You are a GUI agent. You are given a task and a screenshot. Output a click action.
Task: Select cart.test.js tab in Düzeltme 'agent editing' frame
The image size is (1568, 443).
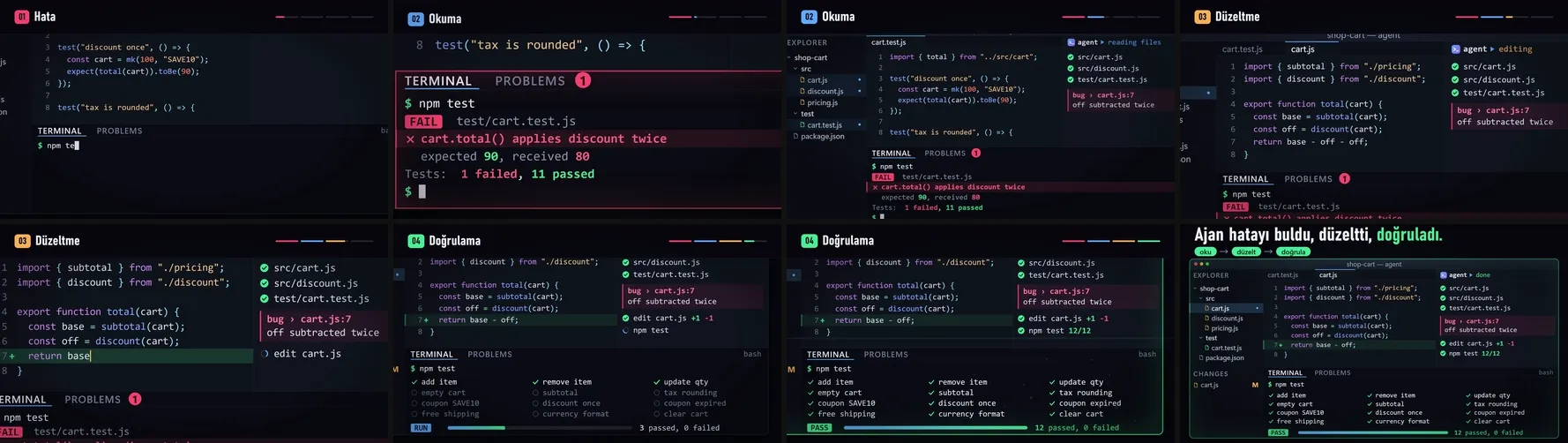point(1243,49)
